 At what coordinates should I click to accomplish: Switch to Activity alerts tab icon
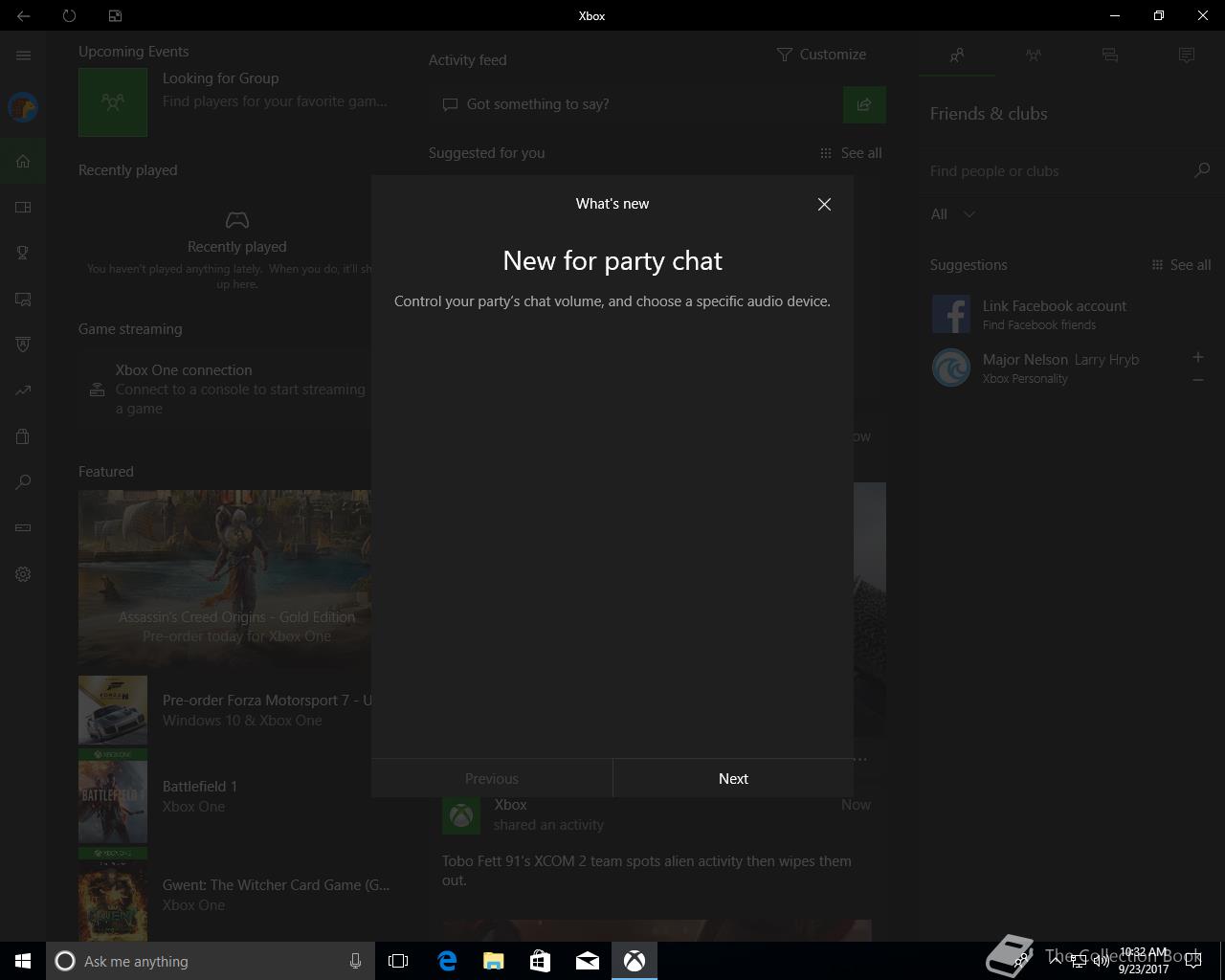point(1187,56)
